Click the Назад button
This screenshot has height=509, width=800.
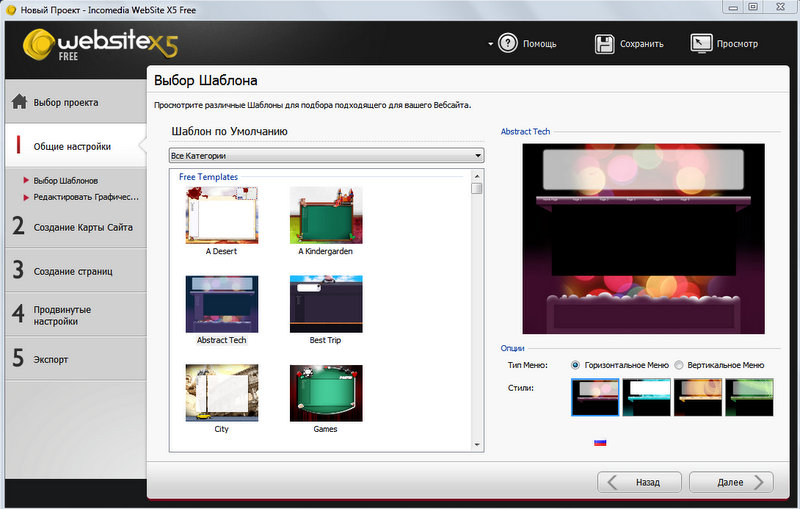pos(639,482)
